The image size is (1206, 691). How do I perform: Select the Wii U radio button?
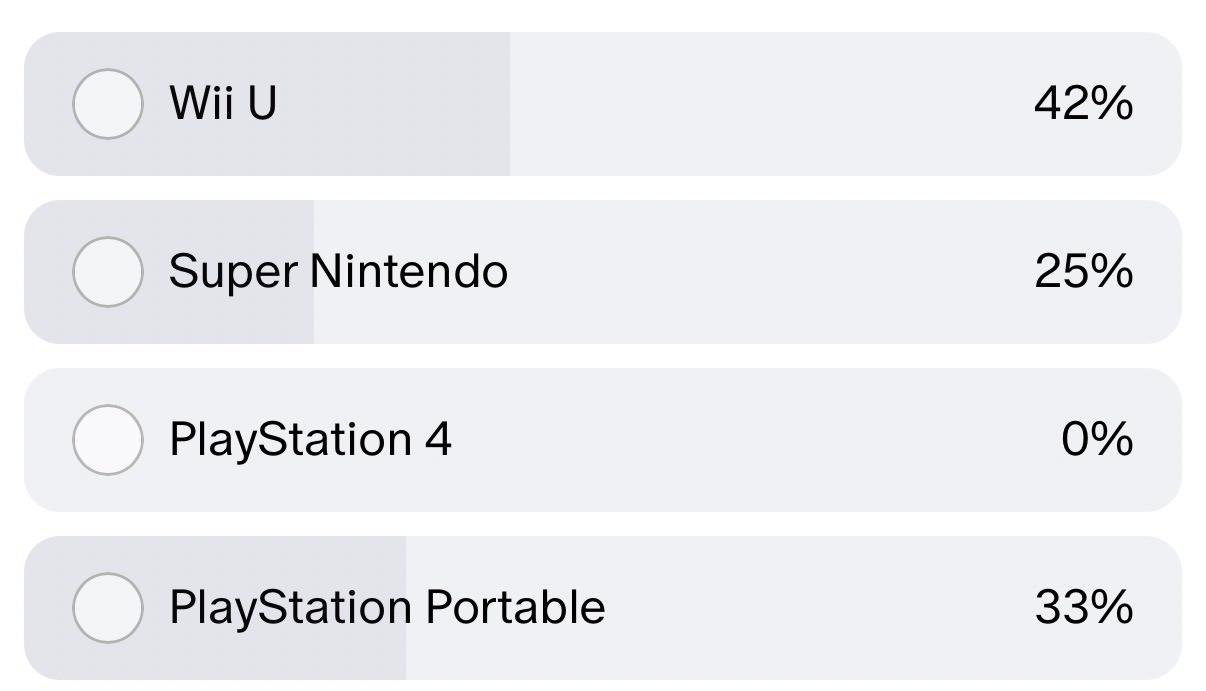[x=108, y=104]
